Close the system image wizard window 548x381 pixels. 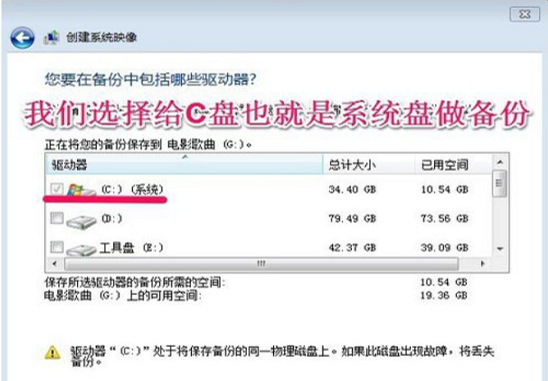click(525, 14)
